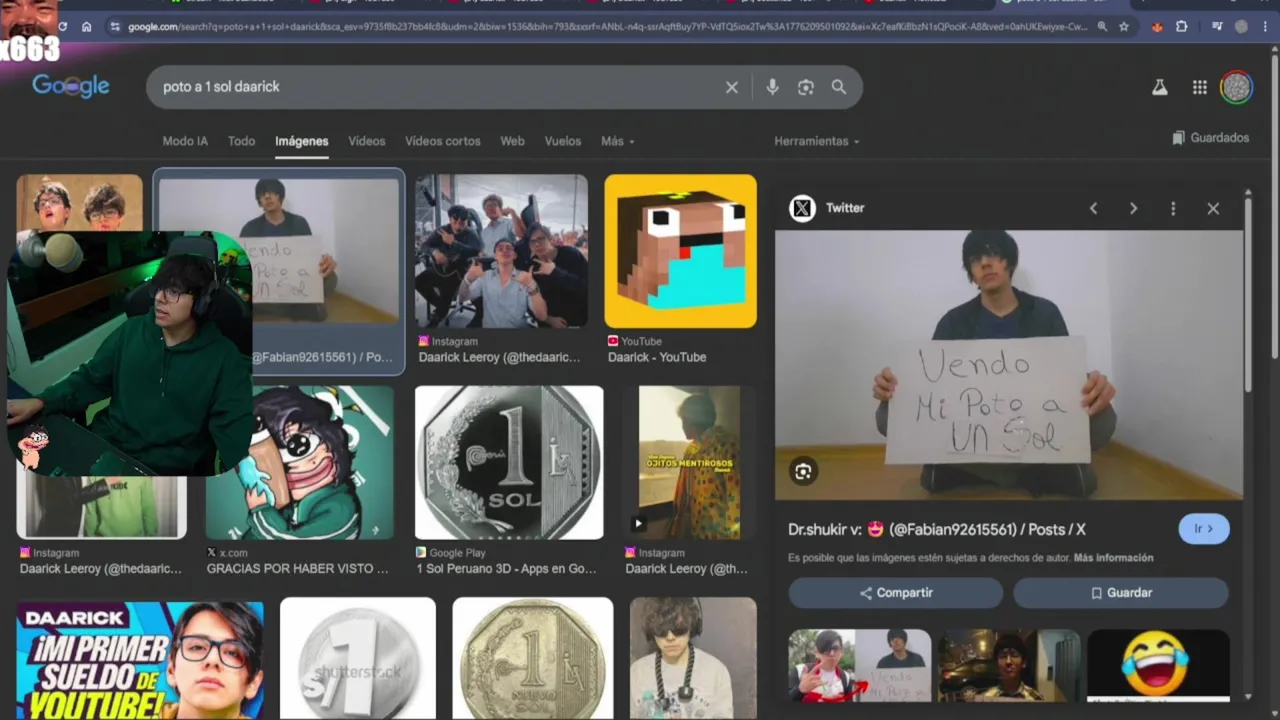Image resolution: width=1280 pixels, height=720 pixels.
Task: Click the Google logo
Action: point(71,86)
